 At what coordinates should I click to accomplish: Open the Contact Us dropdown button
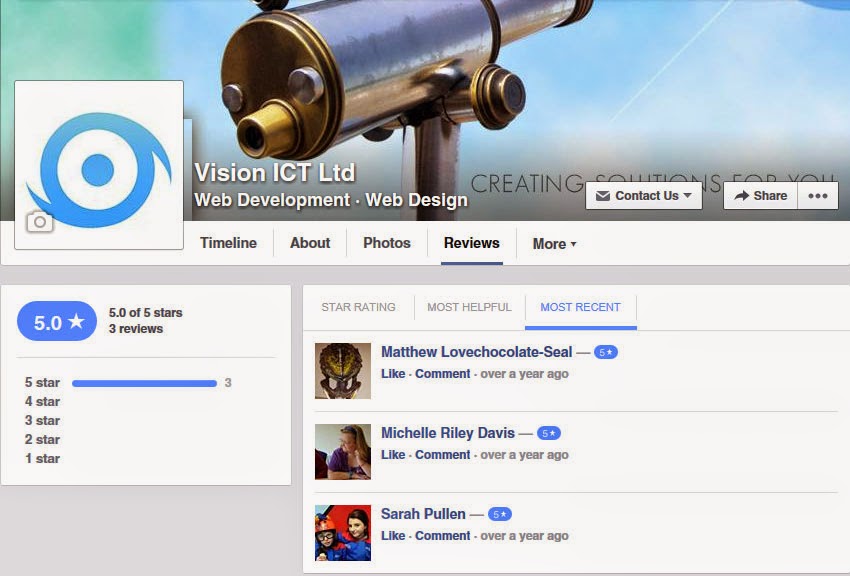[x=643, y=196]
